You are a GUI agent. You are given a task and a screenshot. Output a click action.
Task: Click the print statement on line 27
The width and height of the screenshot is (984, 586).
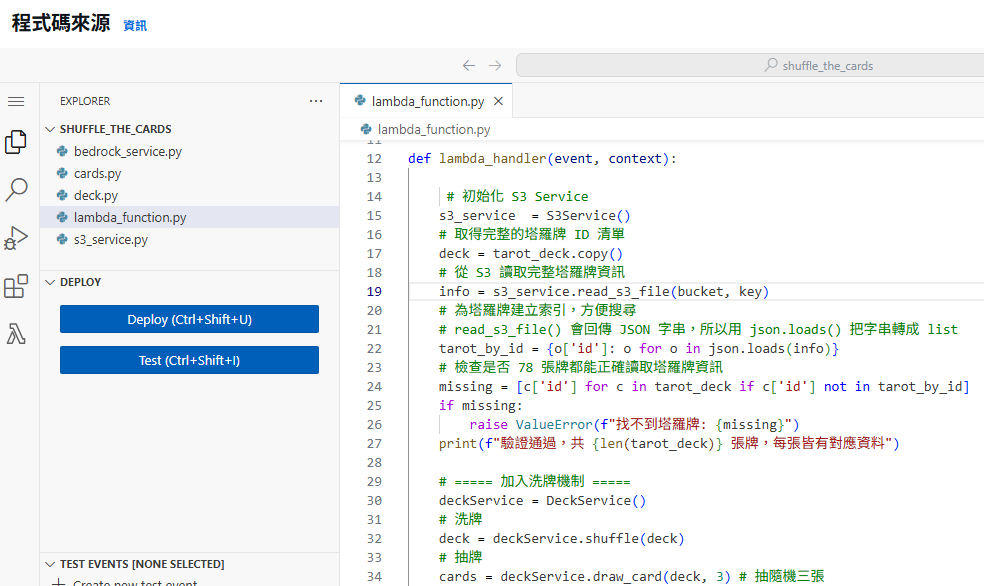tap(669, 444)
